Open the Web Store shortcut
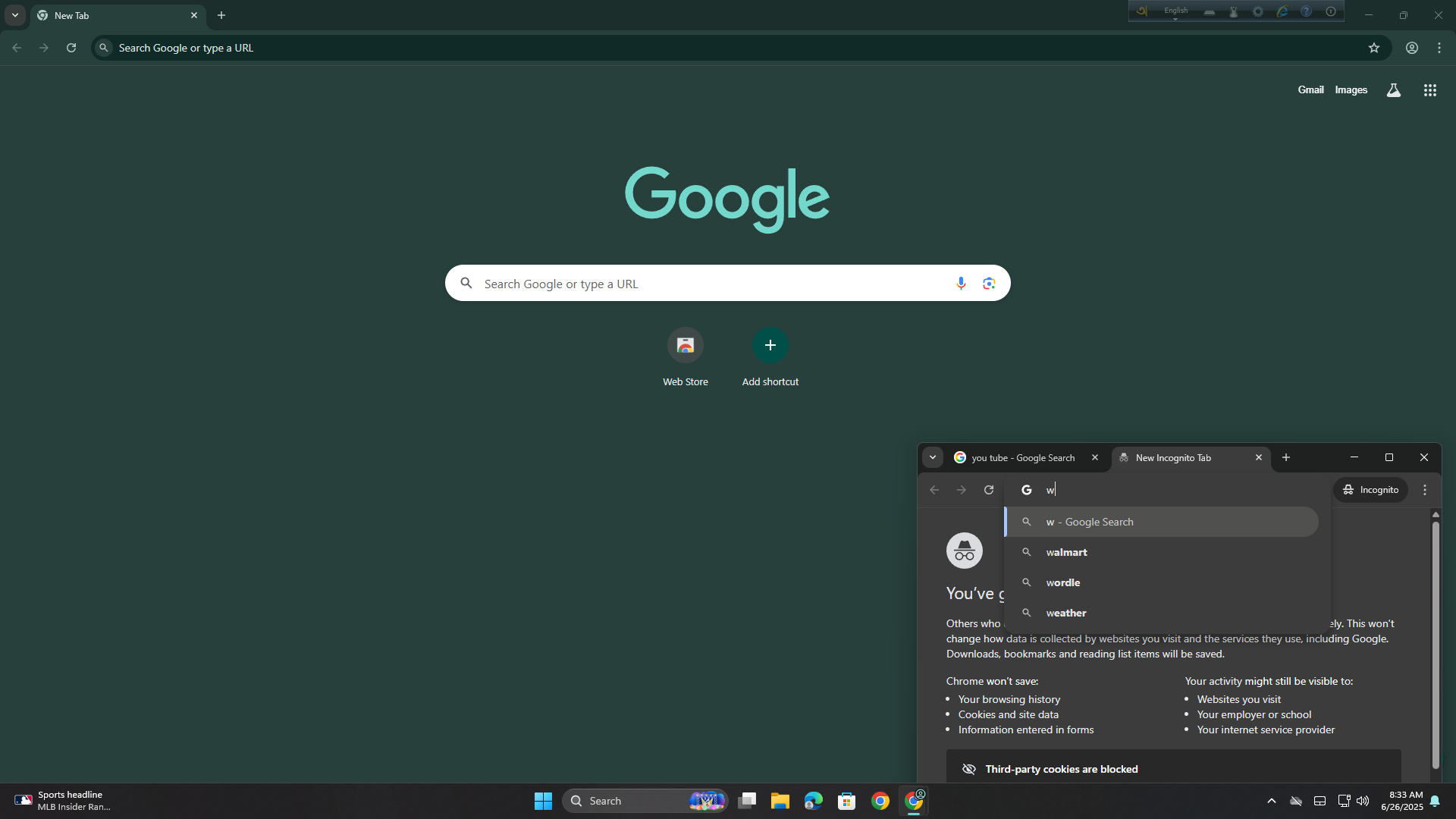1456x819 pixels. click(686, 358)
